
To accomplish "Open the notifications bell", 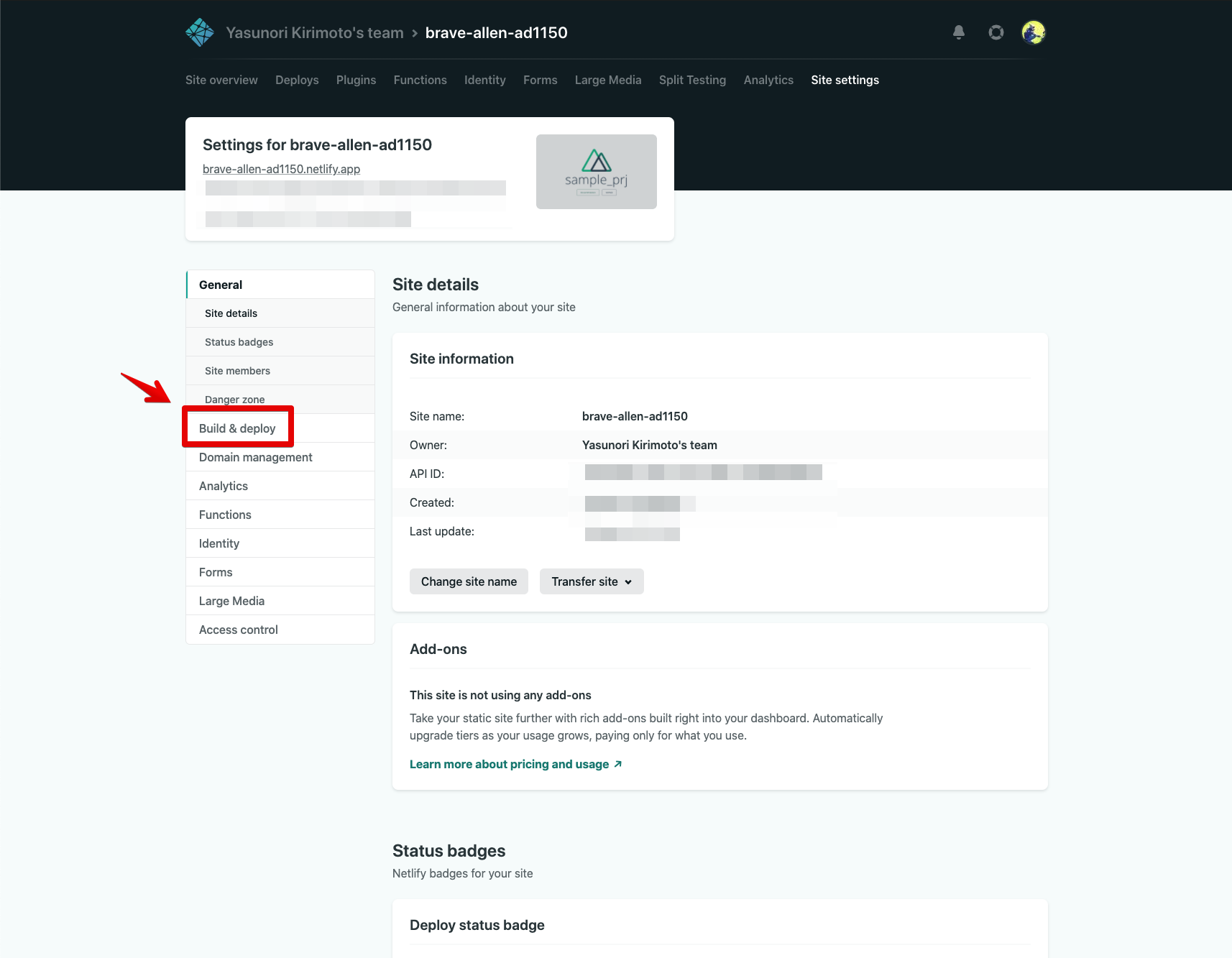I will [x=959, y=32].
